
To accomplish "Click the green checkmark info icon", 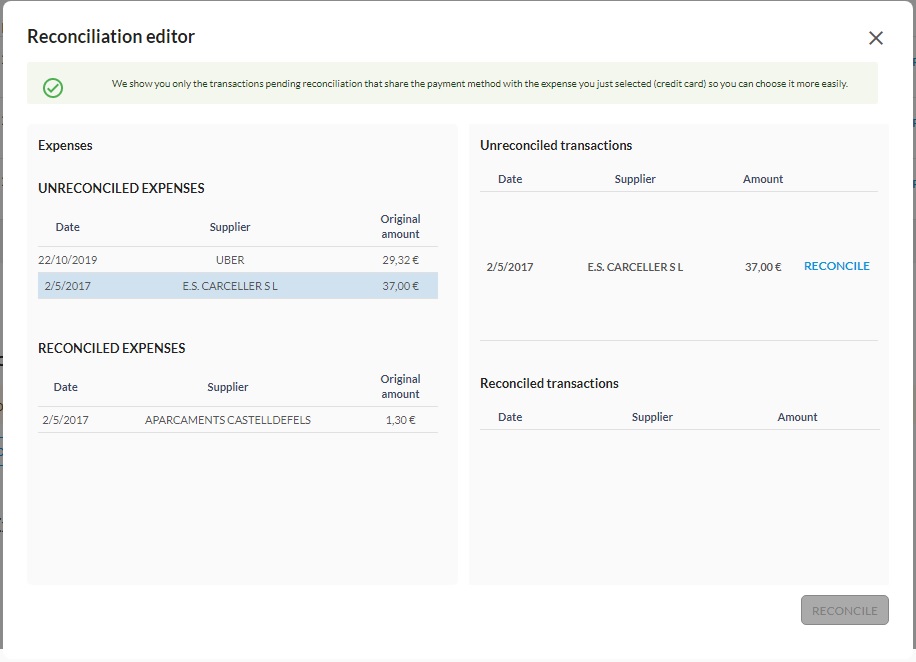I will (x=53, y=88).
